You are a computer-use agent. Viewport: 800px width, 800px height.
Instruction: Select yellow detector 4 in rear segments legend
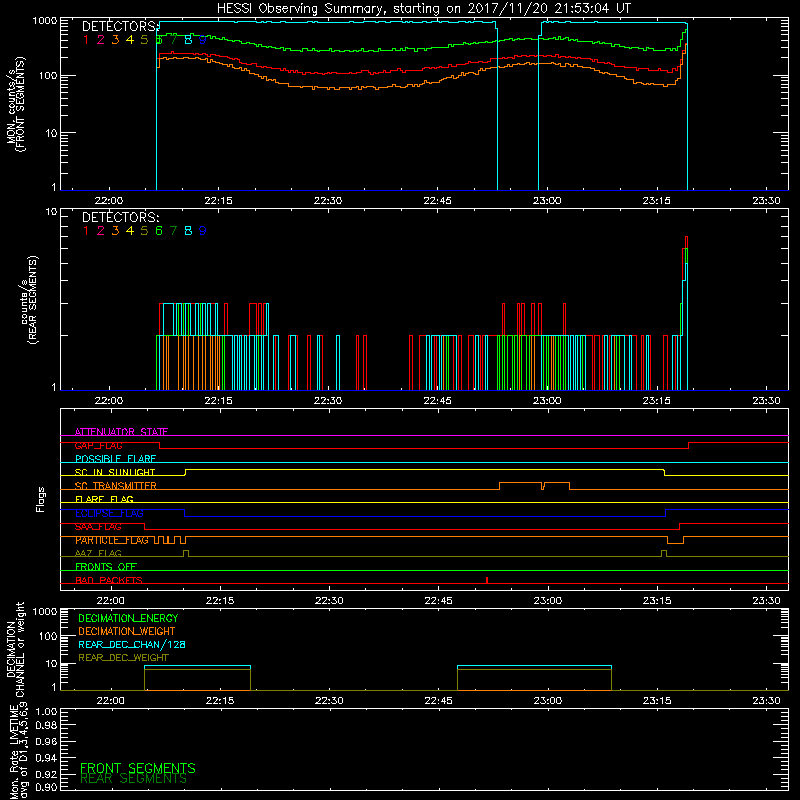coord(130,231)
